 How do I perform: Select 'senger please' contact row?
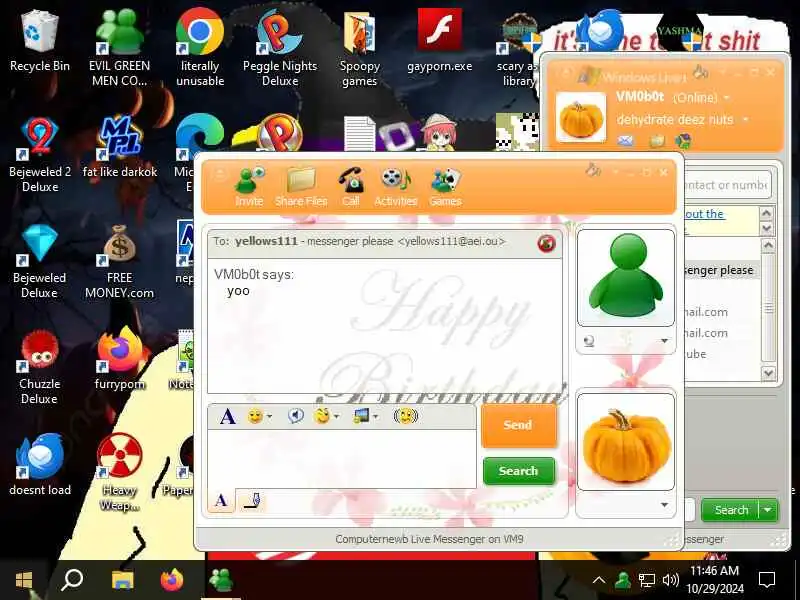[722, 270]
